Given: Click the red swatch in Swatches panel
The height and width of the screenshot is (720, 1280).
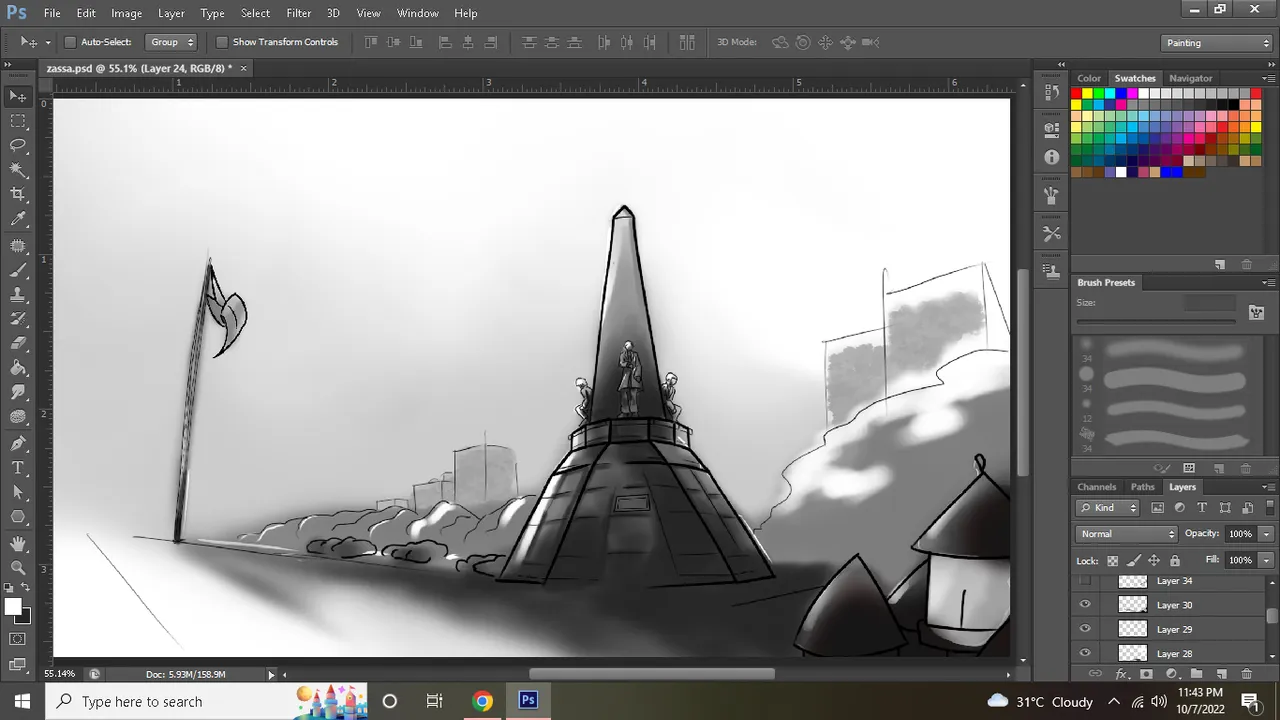Looking at the screenshot, I should click(x=1076, y=93).
